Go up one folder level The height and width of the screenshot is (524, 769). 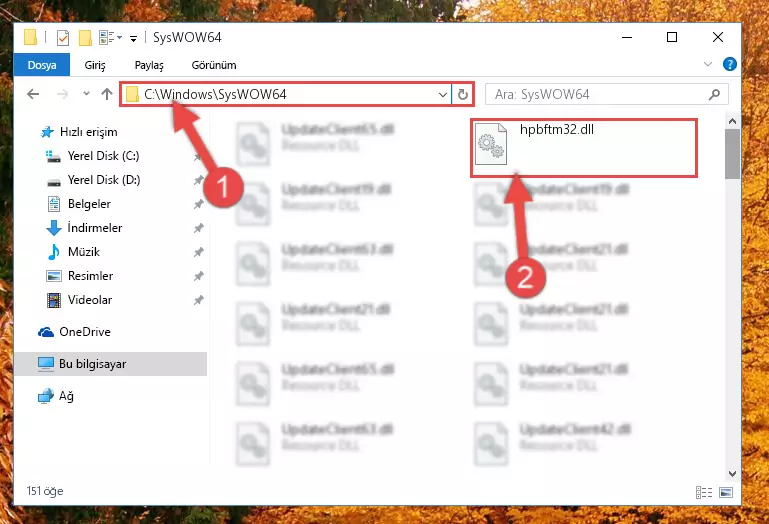click(x=106, y=94)
